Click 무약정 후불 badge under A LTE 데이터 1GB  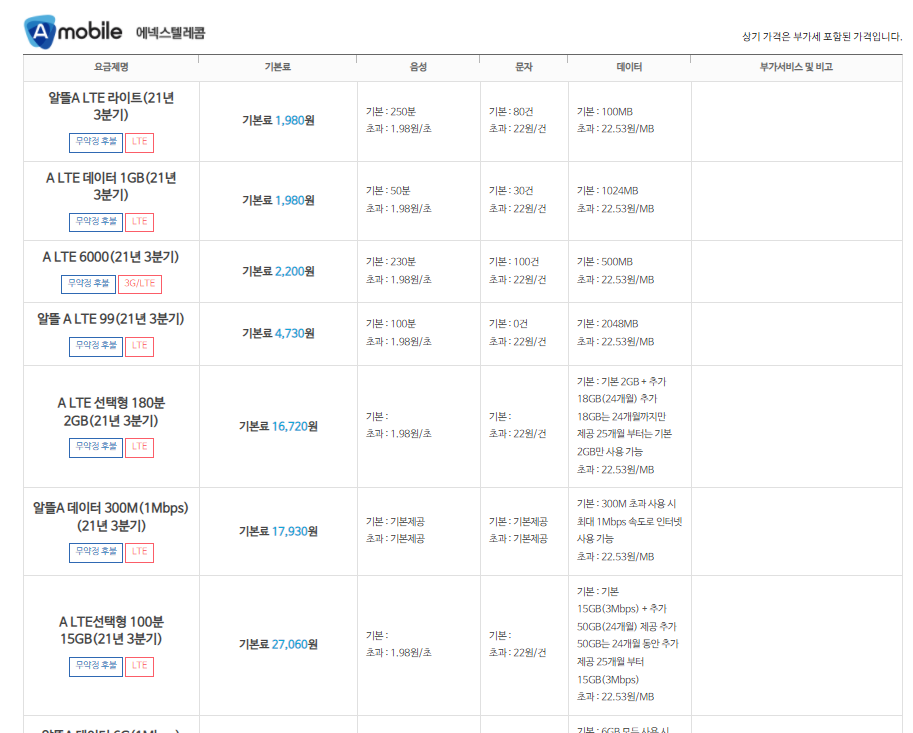[x=96, y=222]
